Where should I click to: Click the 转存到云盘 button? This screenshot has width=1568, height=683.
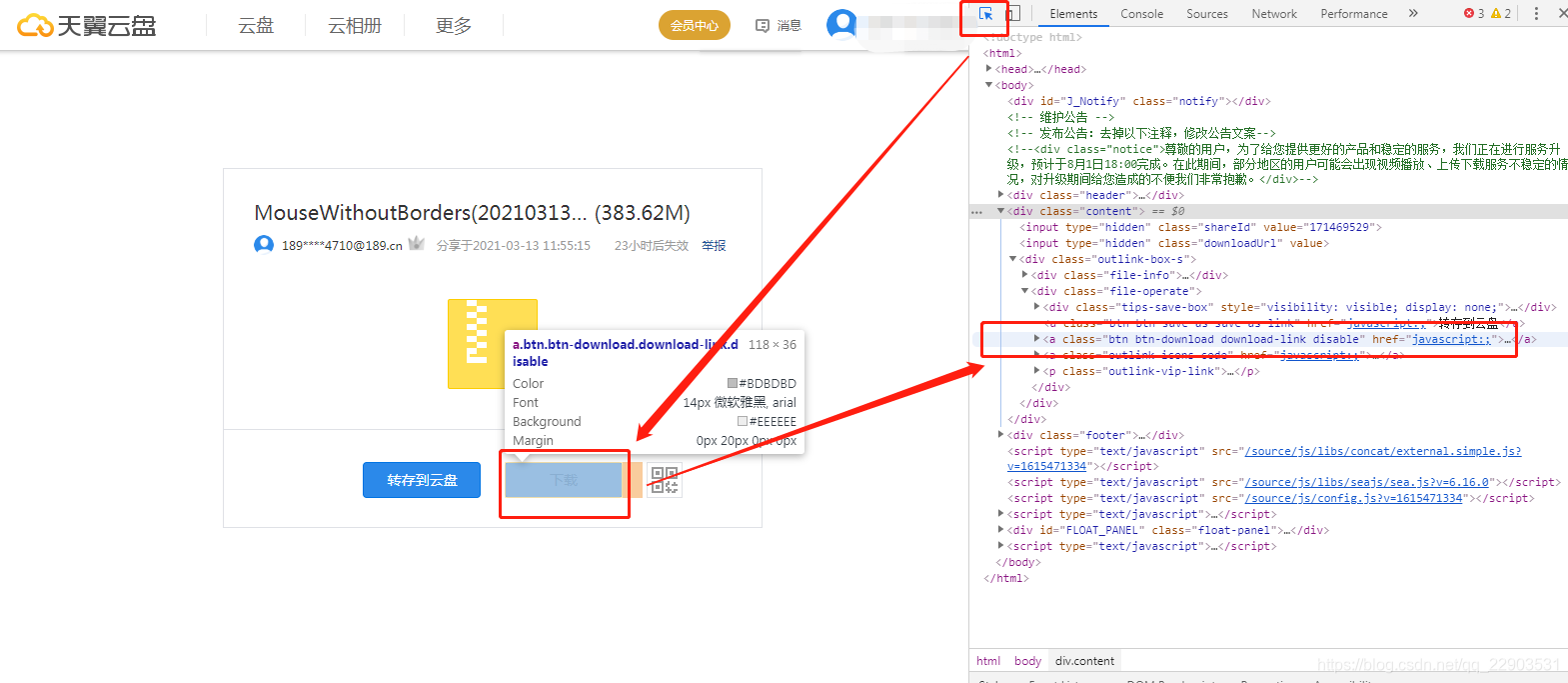tap(422, 480)
